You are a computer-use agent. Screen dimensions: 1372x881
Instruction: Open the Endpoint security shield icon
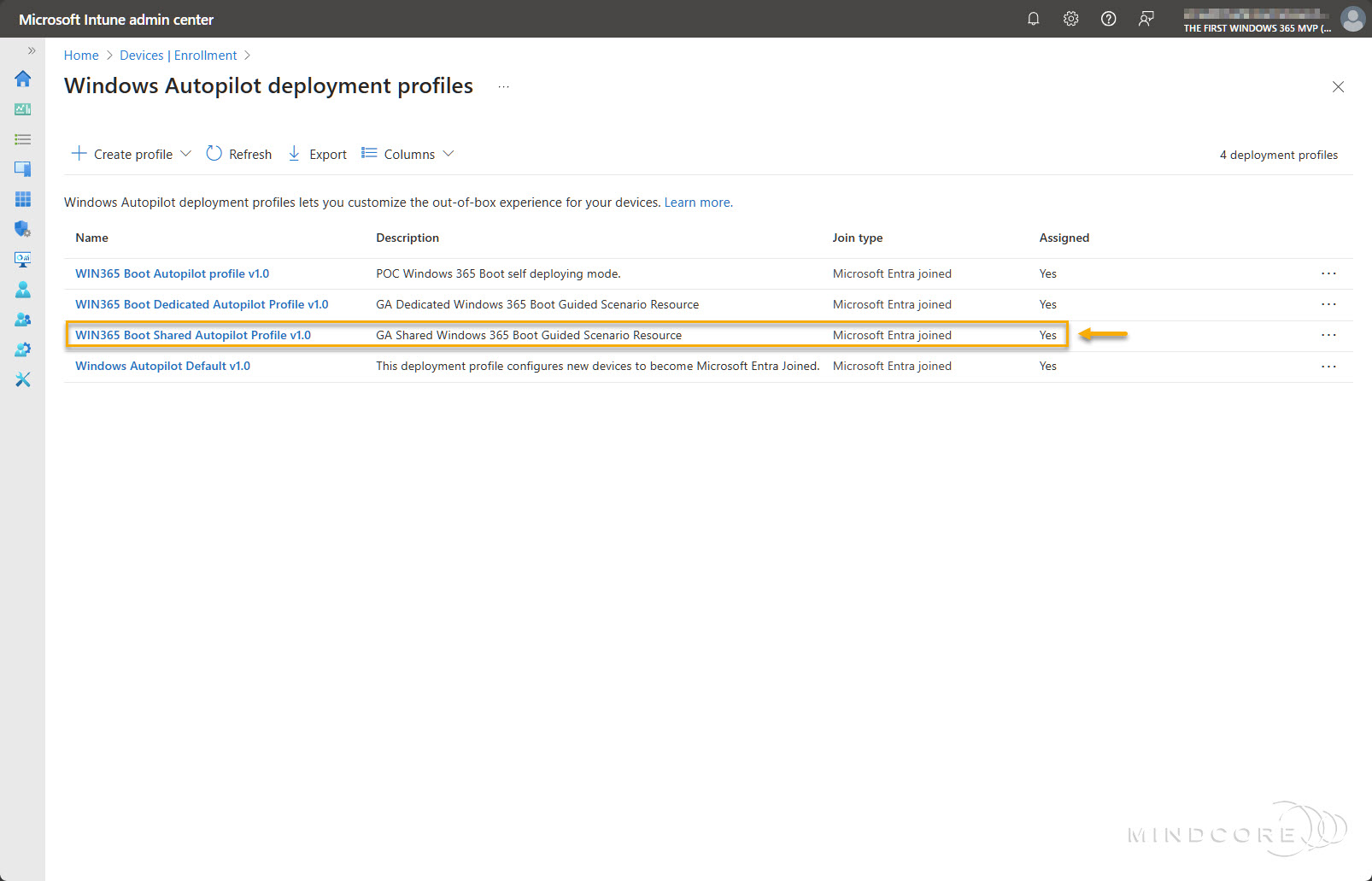pos(23,229)
